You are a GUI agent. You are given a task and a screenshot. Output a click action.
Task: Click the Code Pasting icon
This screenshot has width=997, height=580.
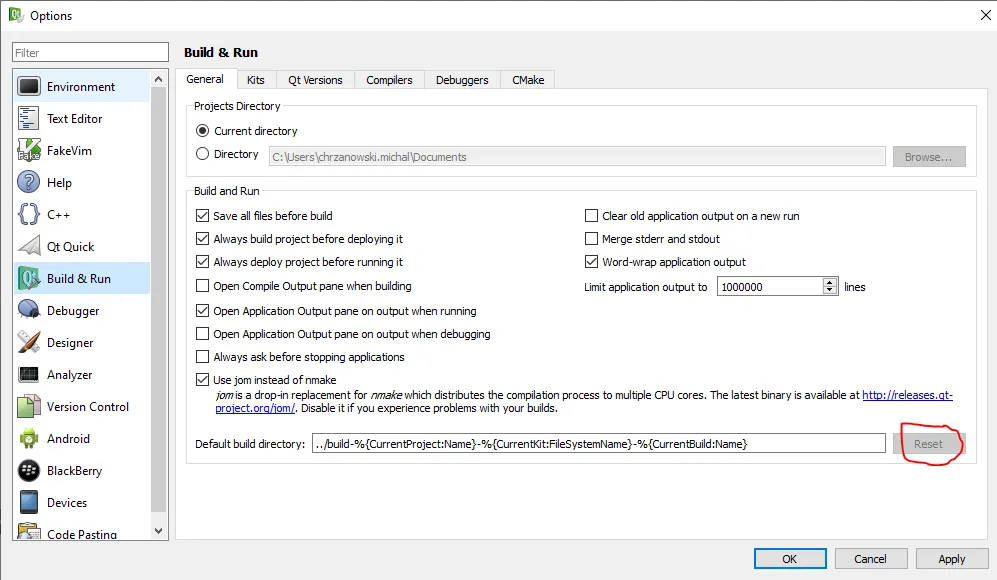29,531
